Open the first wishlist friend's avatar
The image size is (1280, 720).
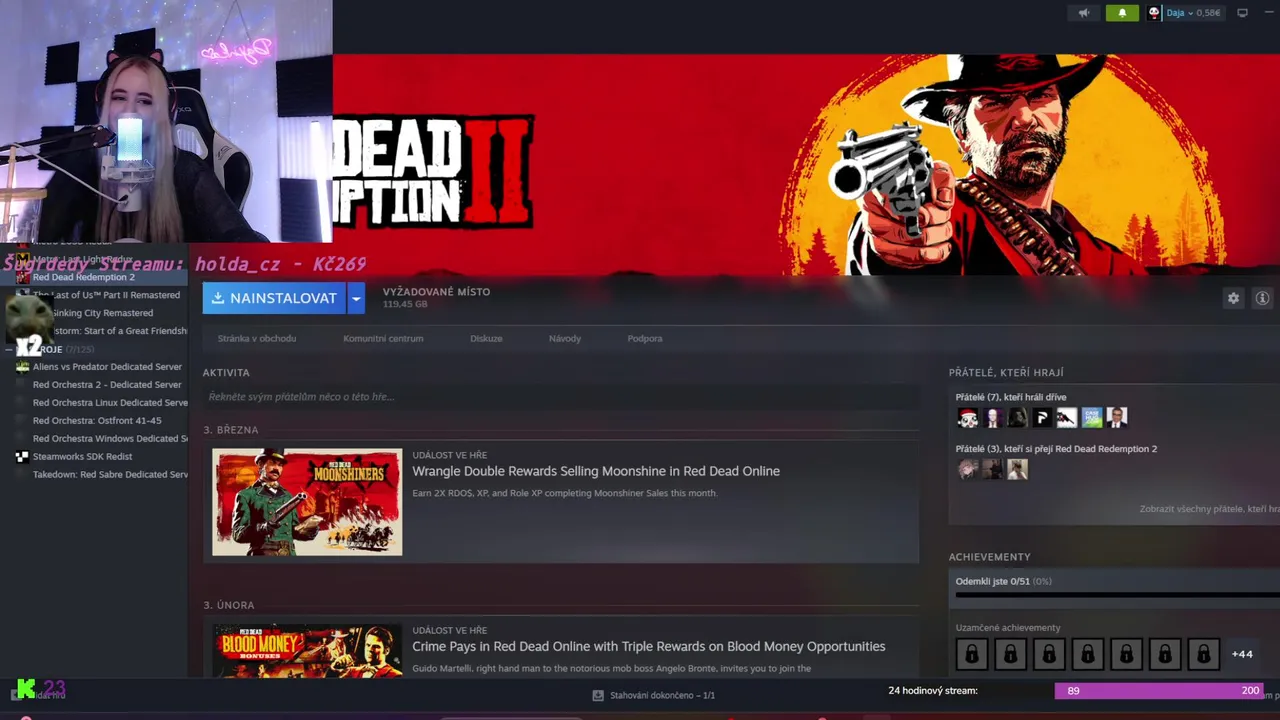click(967, 469)
